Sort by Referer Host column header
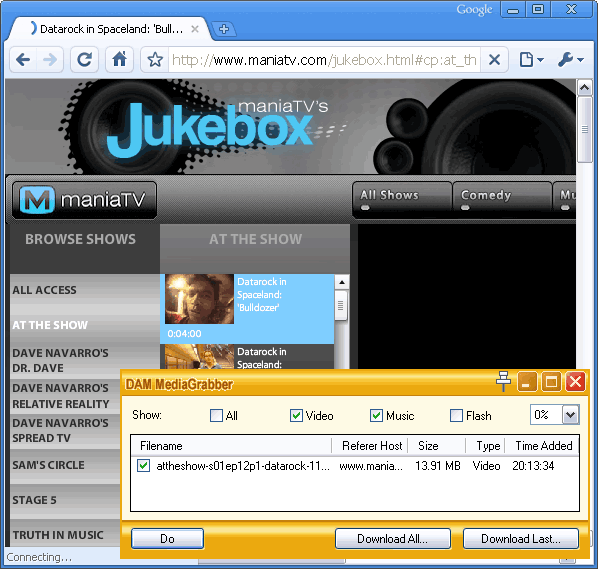Image resolution: width=598 pixels, height=569 pixels. (370, 446)
